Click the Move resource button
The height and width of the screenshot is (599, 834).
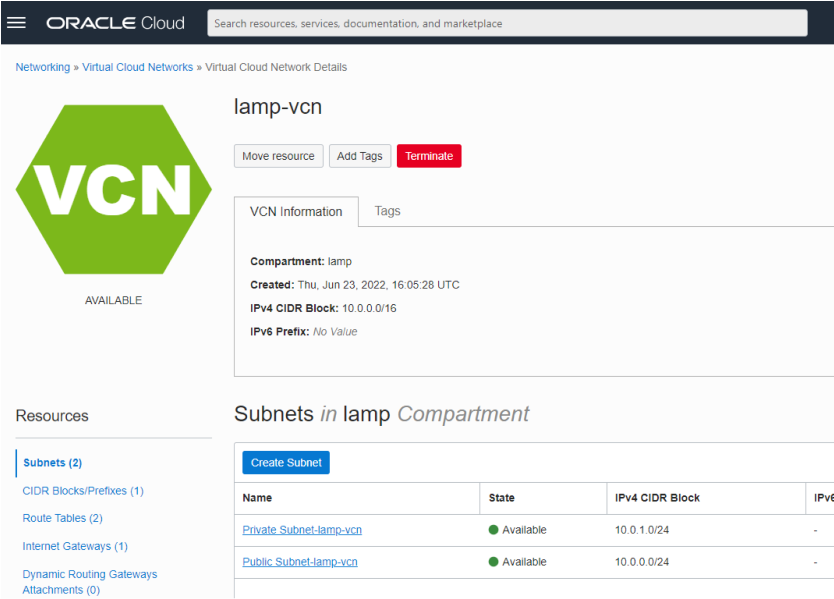pos(278,156)
